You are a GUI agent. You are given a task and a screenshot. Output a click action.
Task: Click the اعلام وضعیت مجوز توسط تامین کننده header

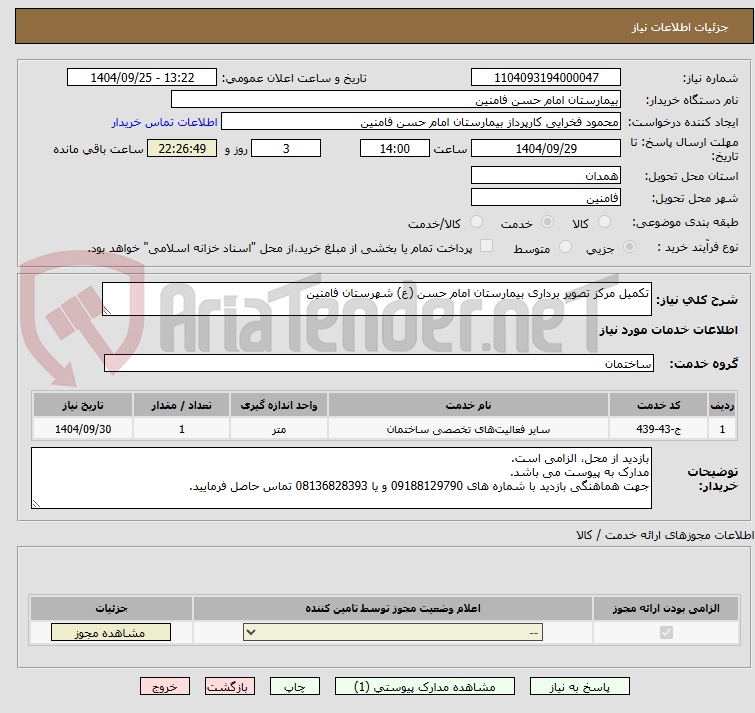click(393, 608)
